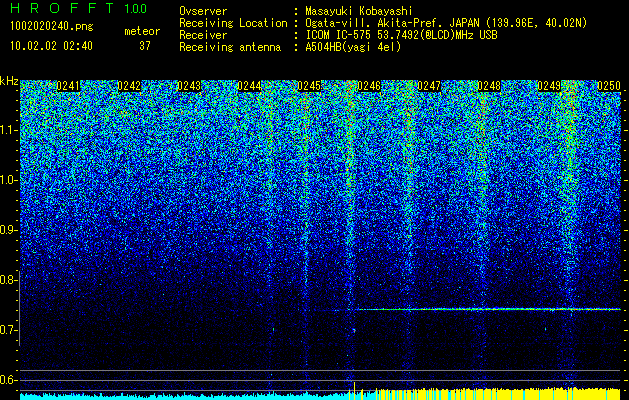Viewport: 629px width, 400px height.
Task: Click the 0248 time marker
Action: [489, 86]
